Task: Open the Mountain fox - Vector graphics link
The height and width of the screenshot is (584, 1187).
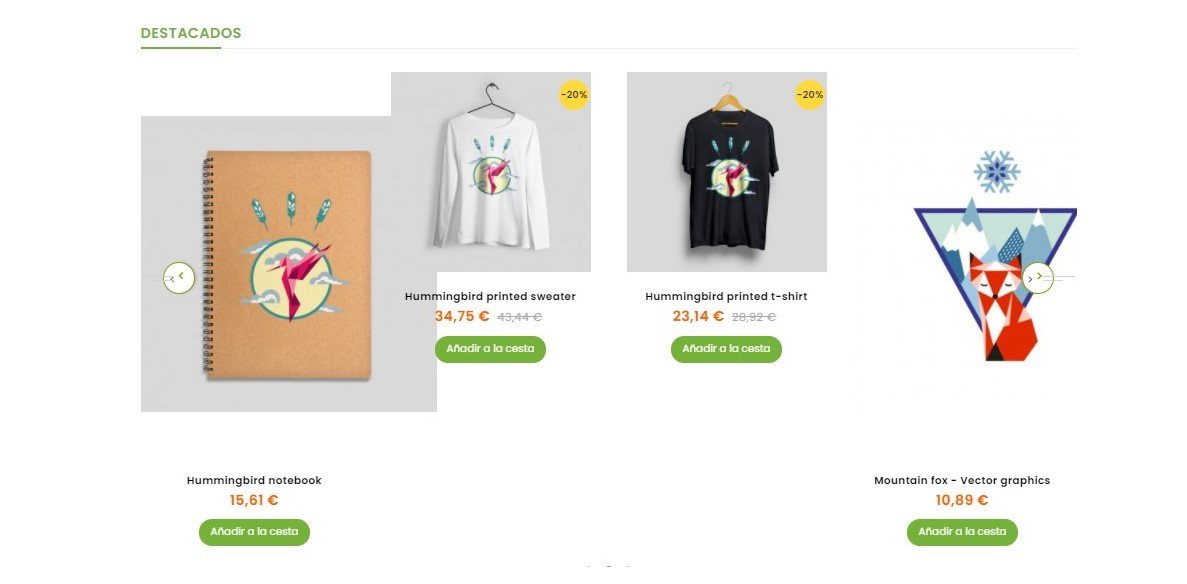Action: tap(962, 480)
